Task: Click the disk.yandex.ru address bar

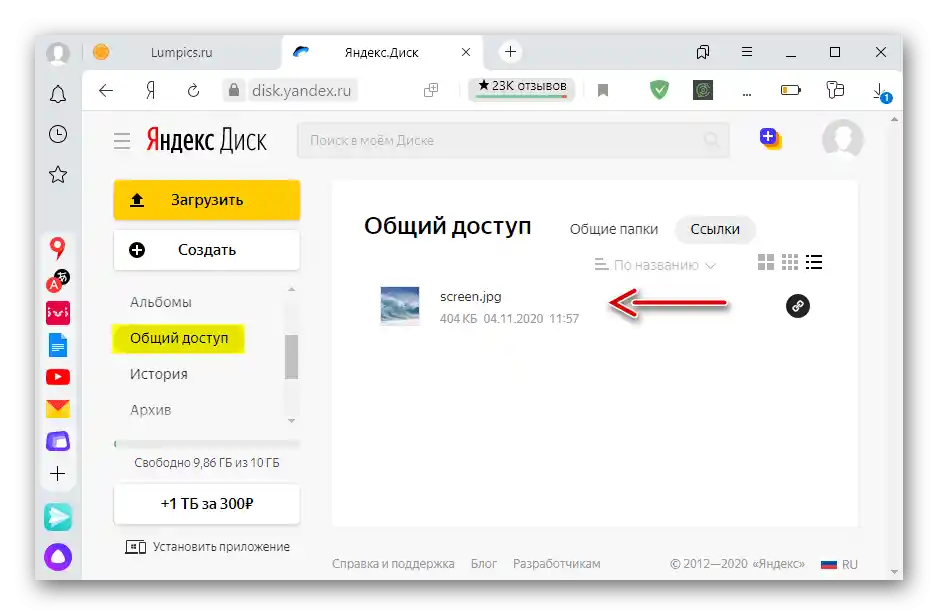Action: tap(301, 90)
